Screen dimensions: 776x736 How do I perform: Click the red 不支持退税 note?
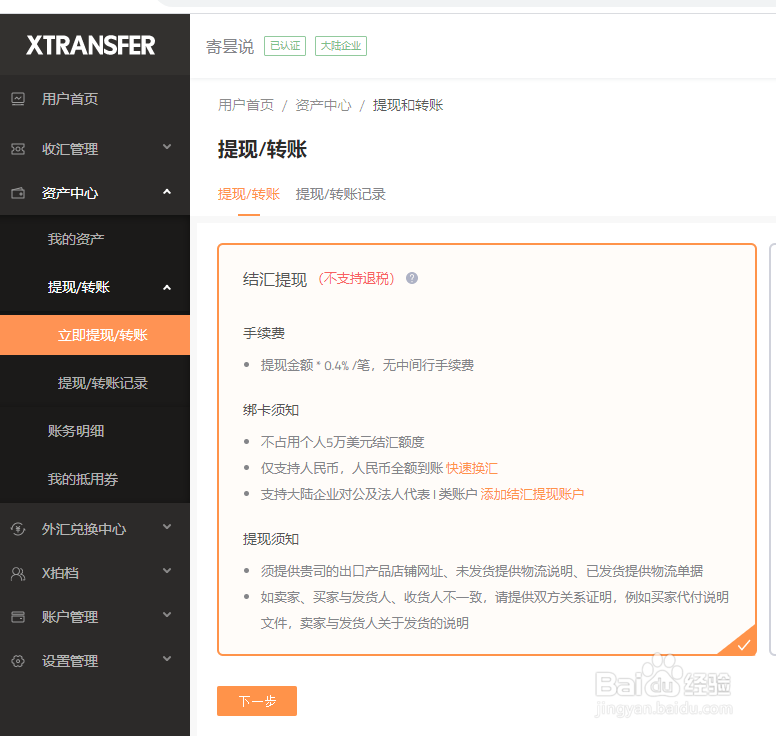click(356, 279)
